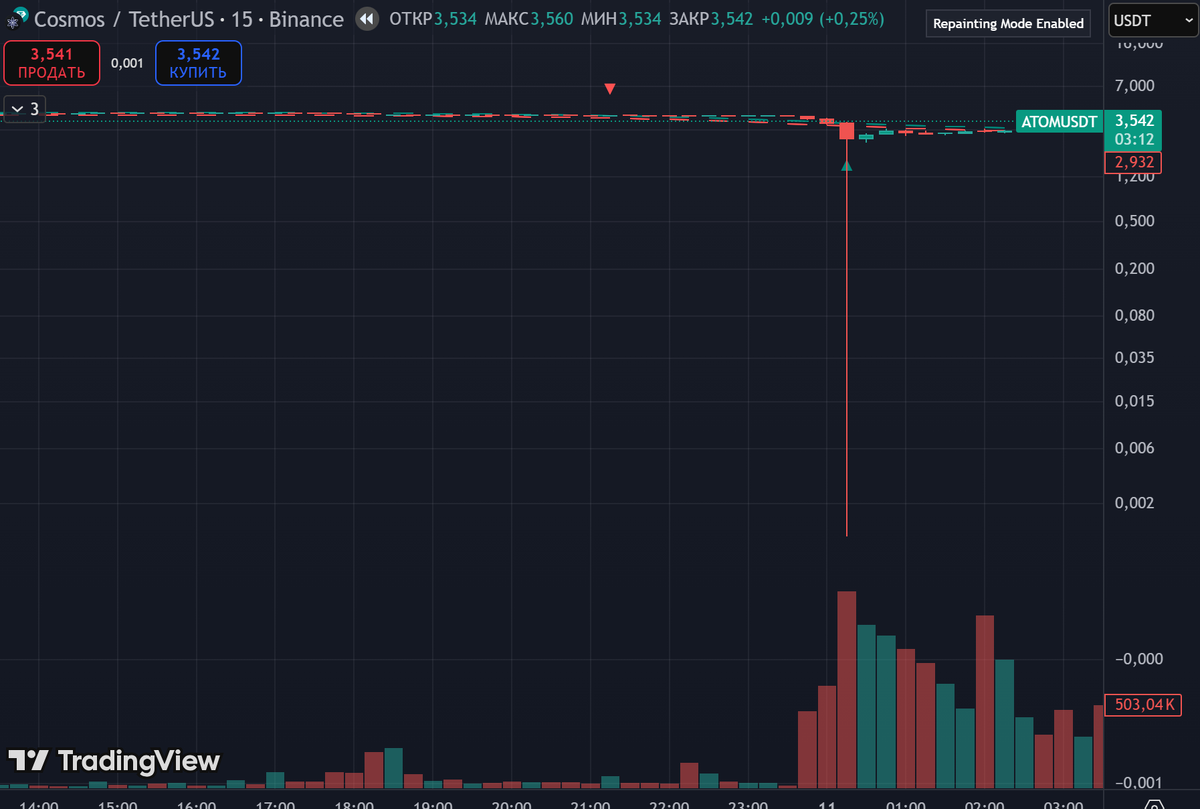
Task: Click the red down-triangle signal marker
Action: (x=610, y=89)
